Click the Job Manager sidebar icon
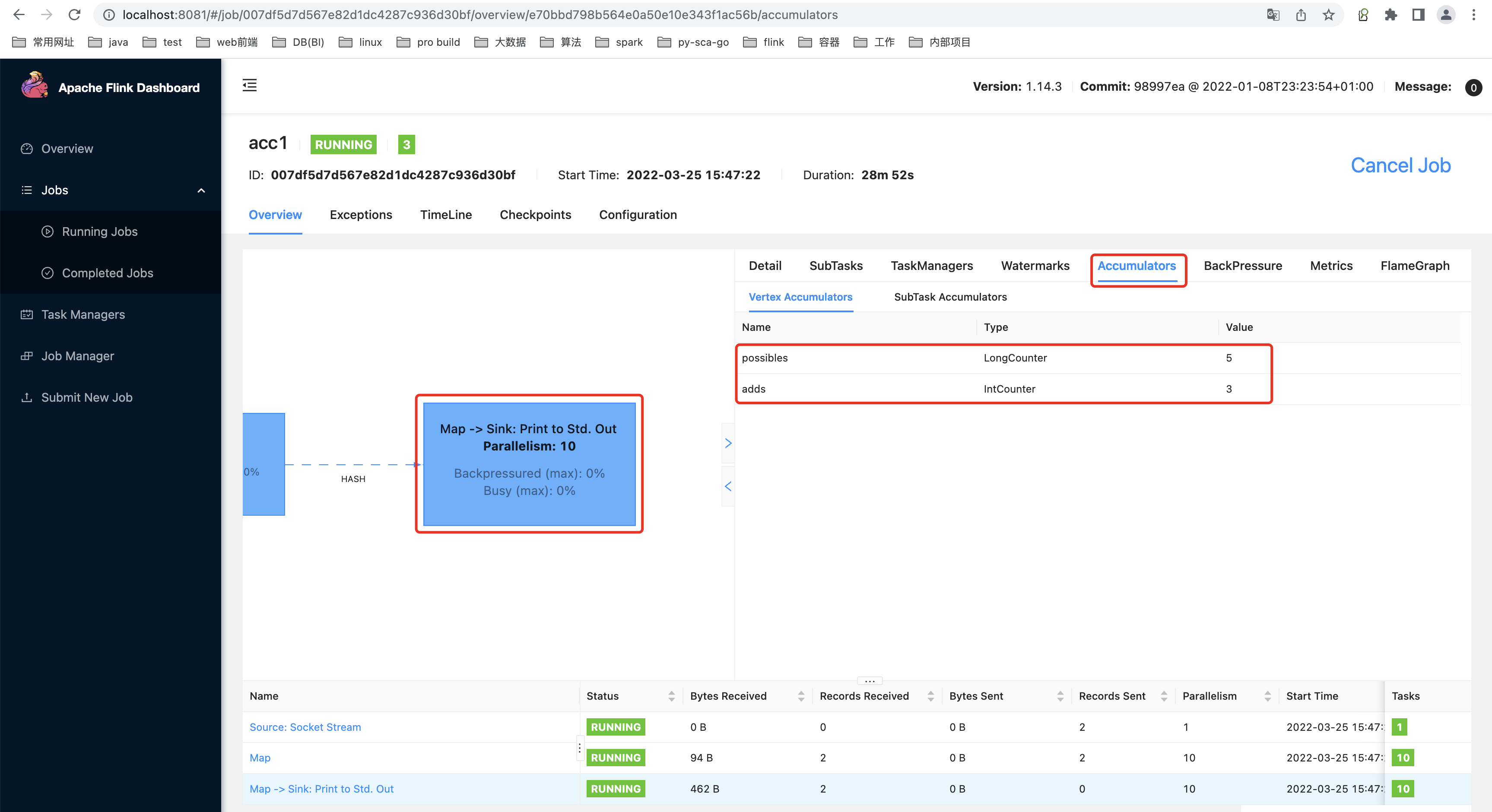The image size is (1492, 812). (x=27, y=355)
